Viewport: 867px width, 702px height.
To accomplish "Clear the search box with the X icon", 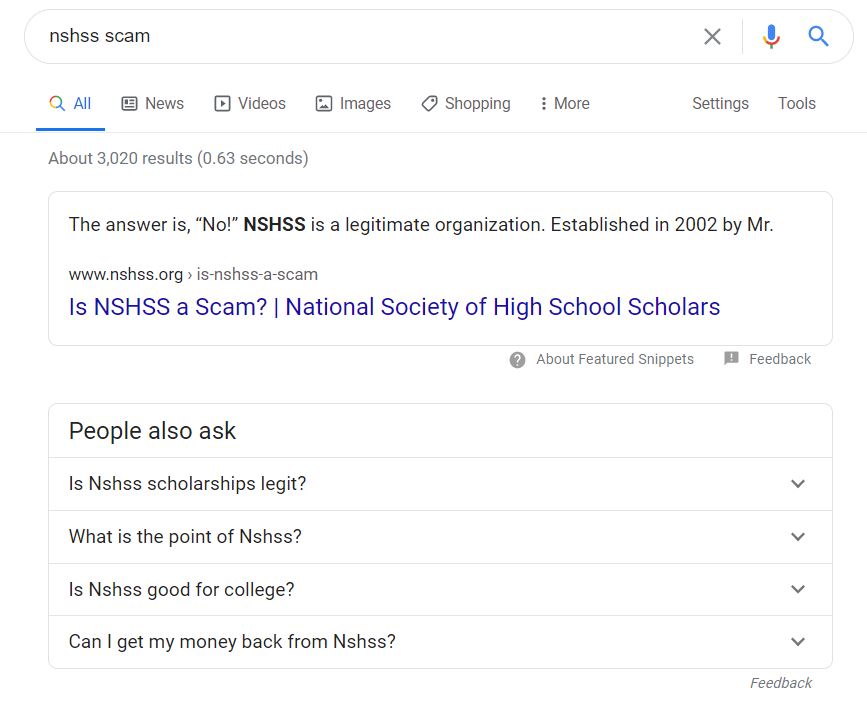I will [712, 36].
